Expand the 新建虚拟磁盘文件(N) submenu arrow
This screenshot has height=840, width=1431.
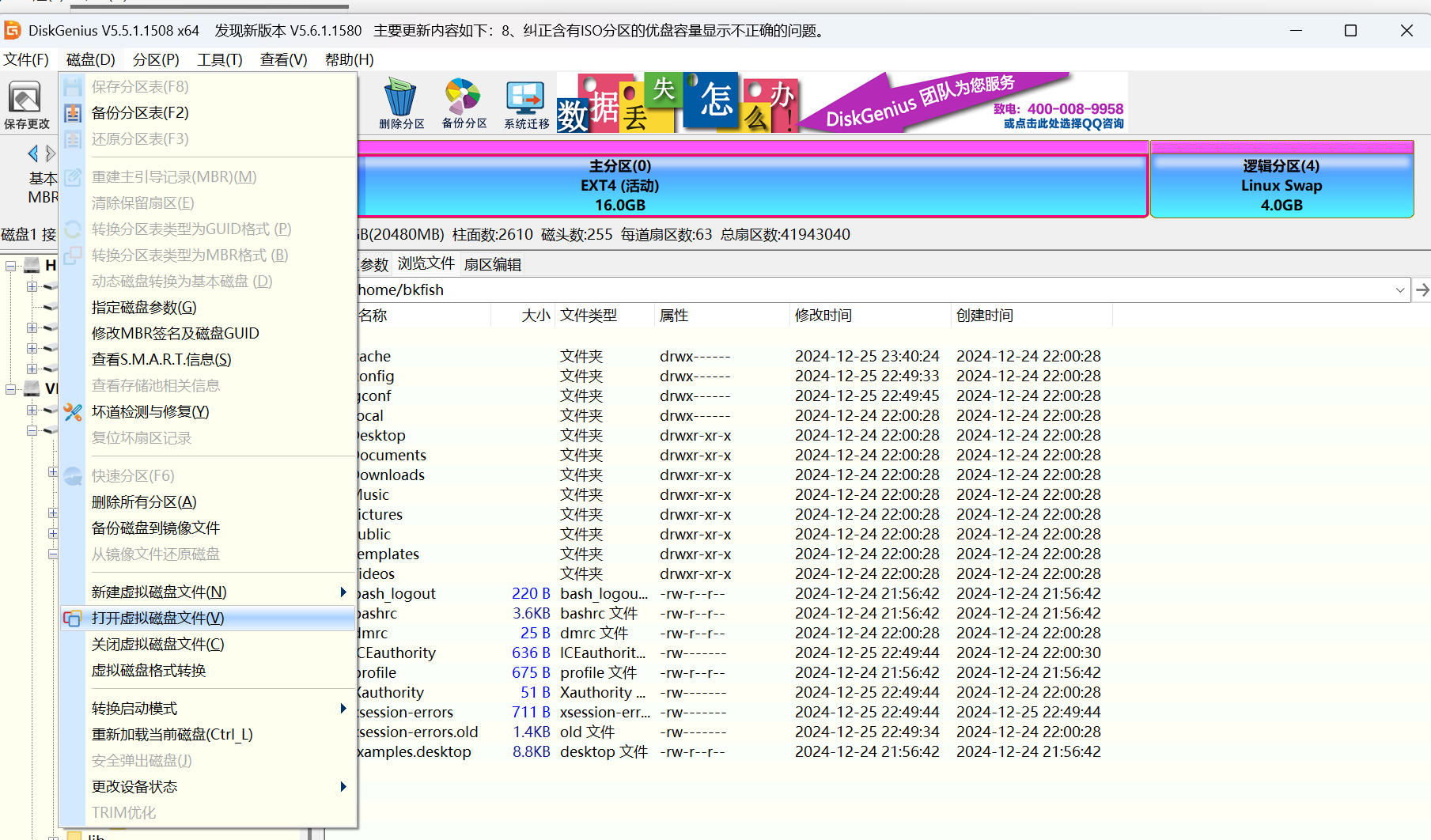coord(343,592)
